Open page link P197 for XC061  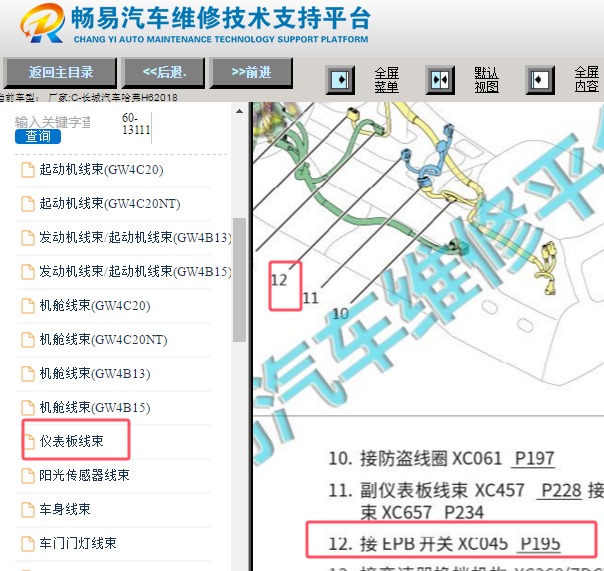pyautogui.click(x=534, y=458)
